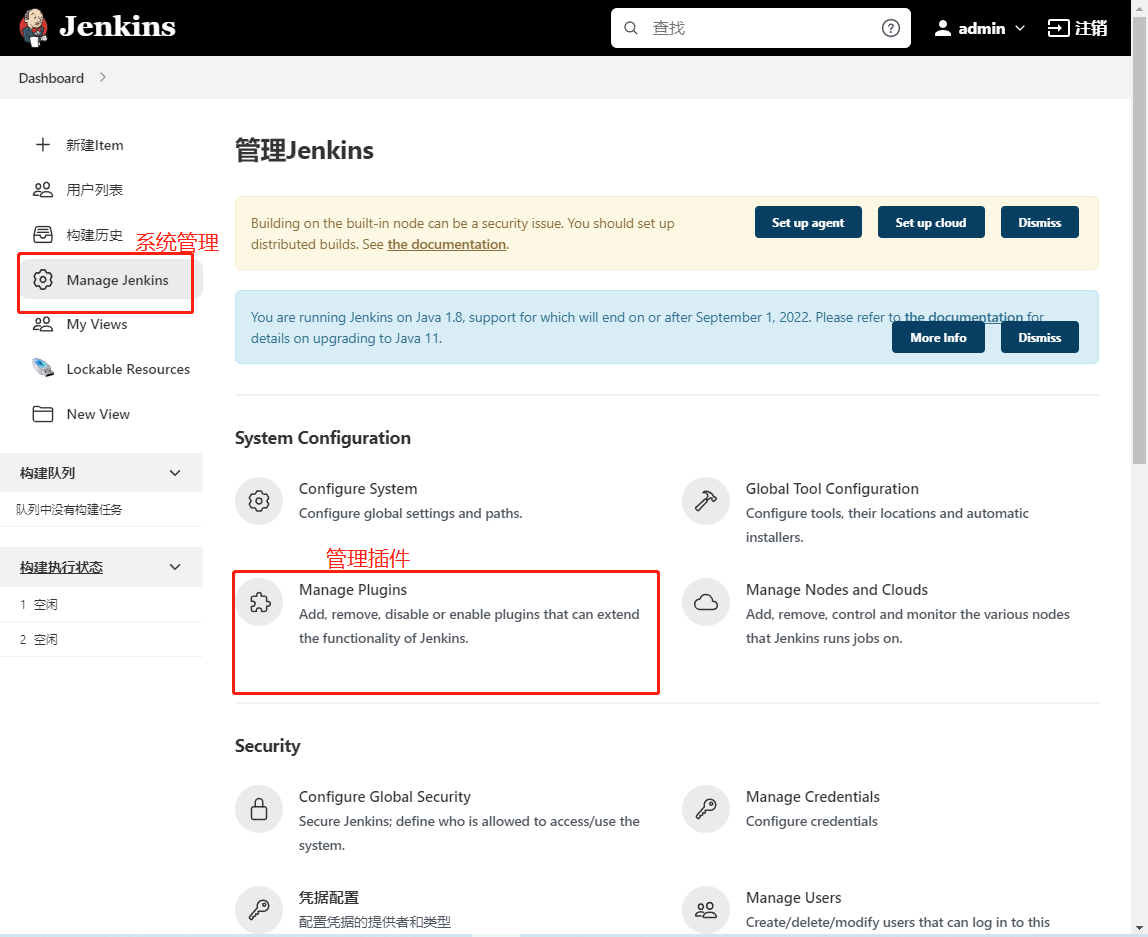Open the Global Tool Configuration hammer icon

pyautogui.click(x=706, y=500)
